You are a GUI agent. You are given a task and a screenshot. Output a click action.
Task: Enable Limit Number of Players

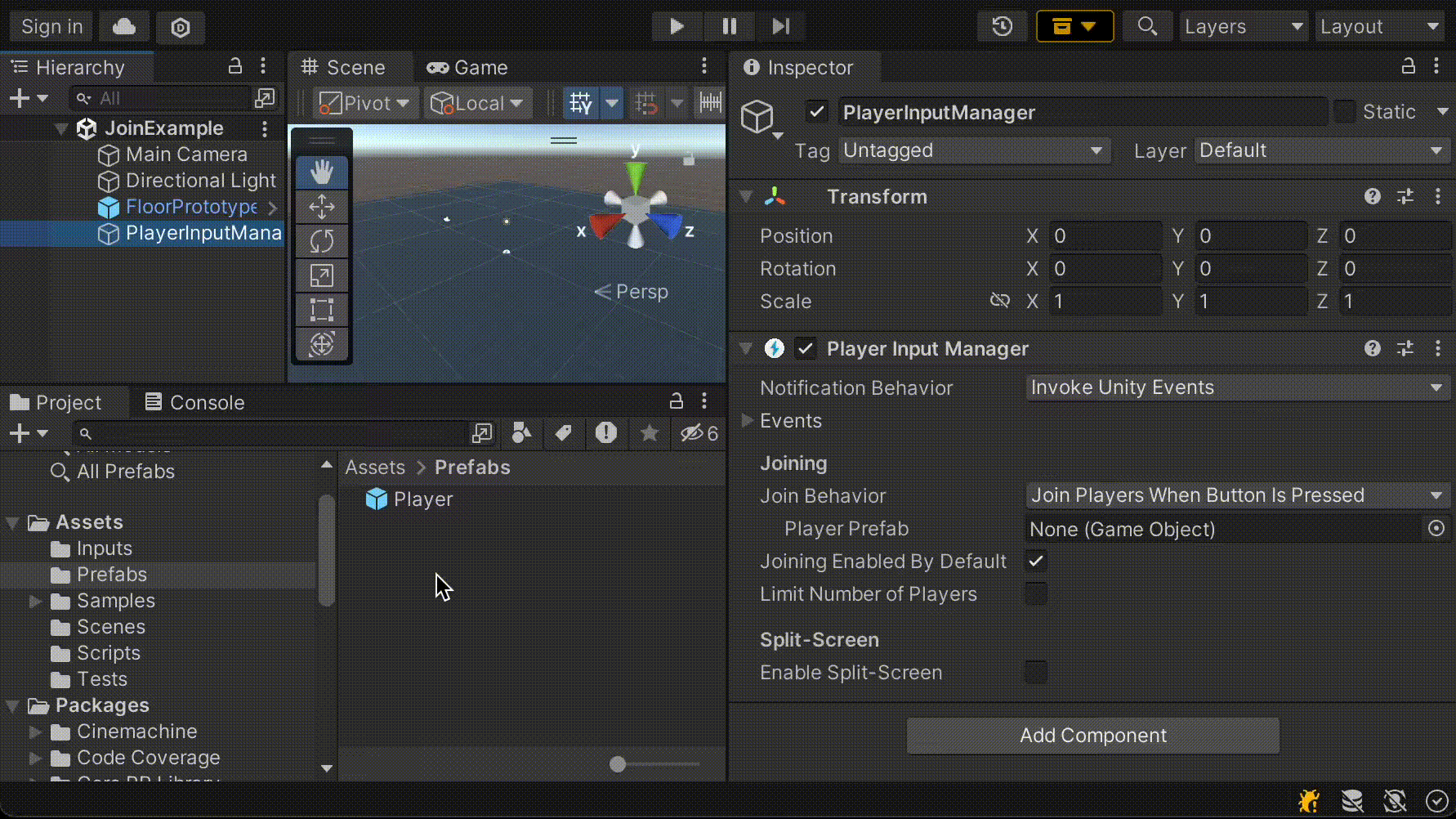pyautogui.click(x=1035, y=594)
